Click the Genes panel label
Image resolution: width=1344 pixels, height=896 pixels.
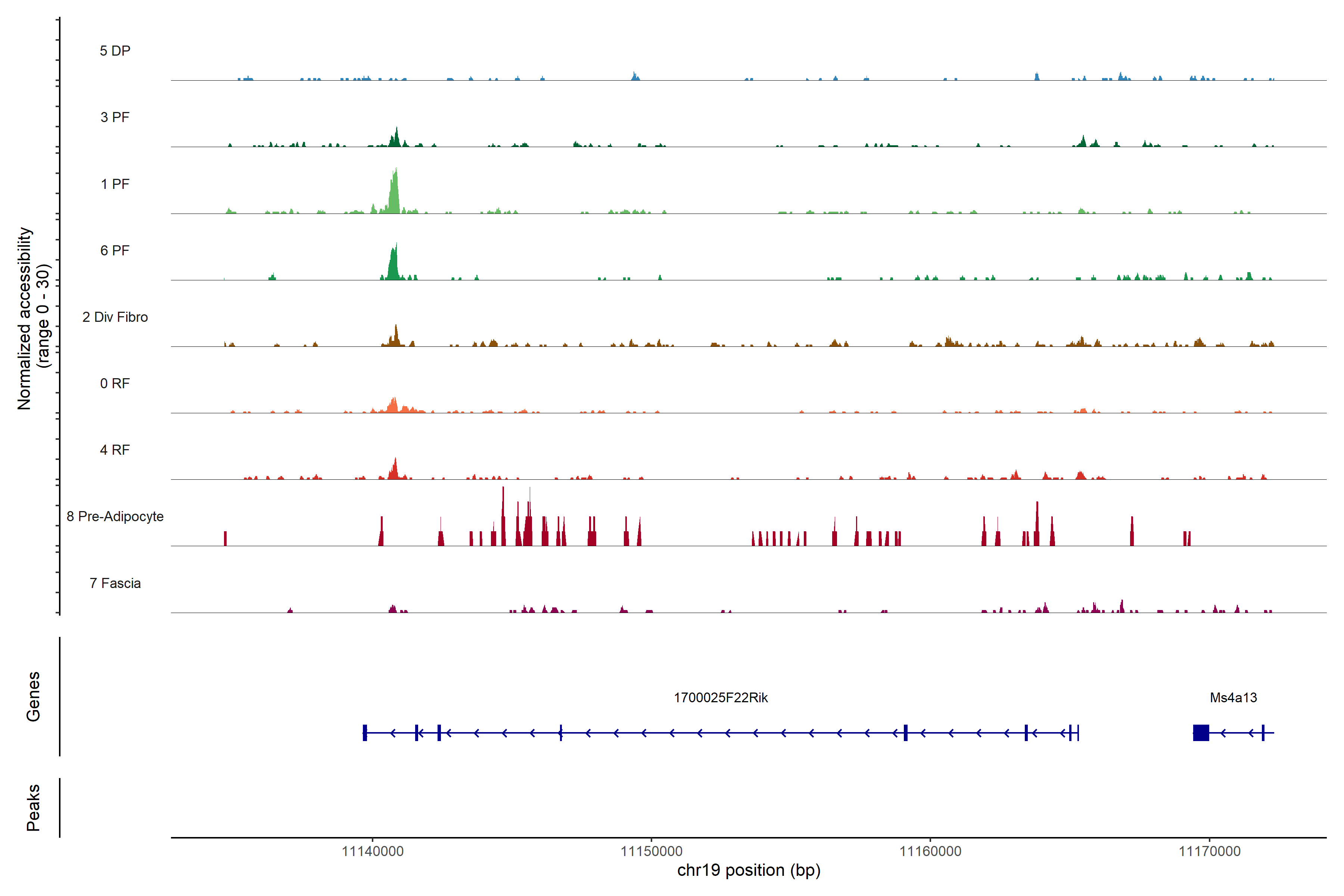tap(33, 697)
